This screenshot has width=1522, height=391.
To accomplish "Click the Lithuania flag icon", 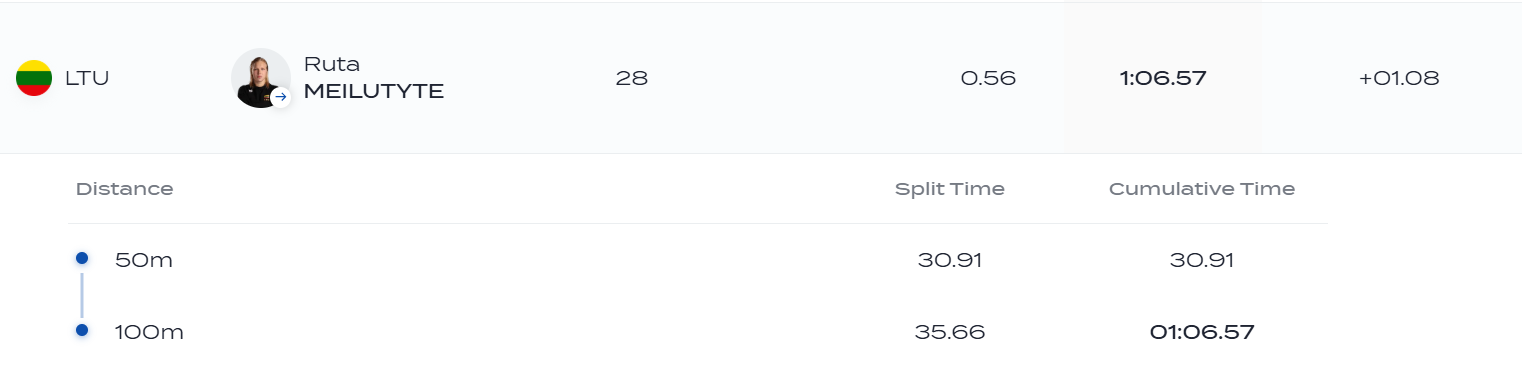I will 34,78.
